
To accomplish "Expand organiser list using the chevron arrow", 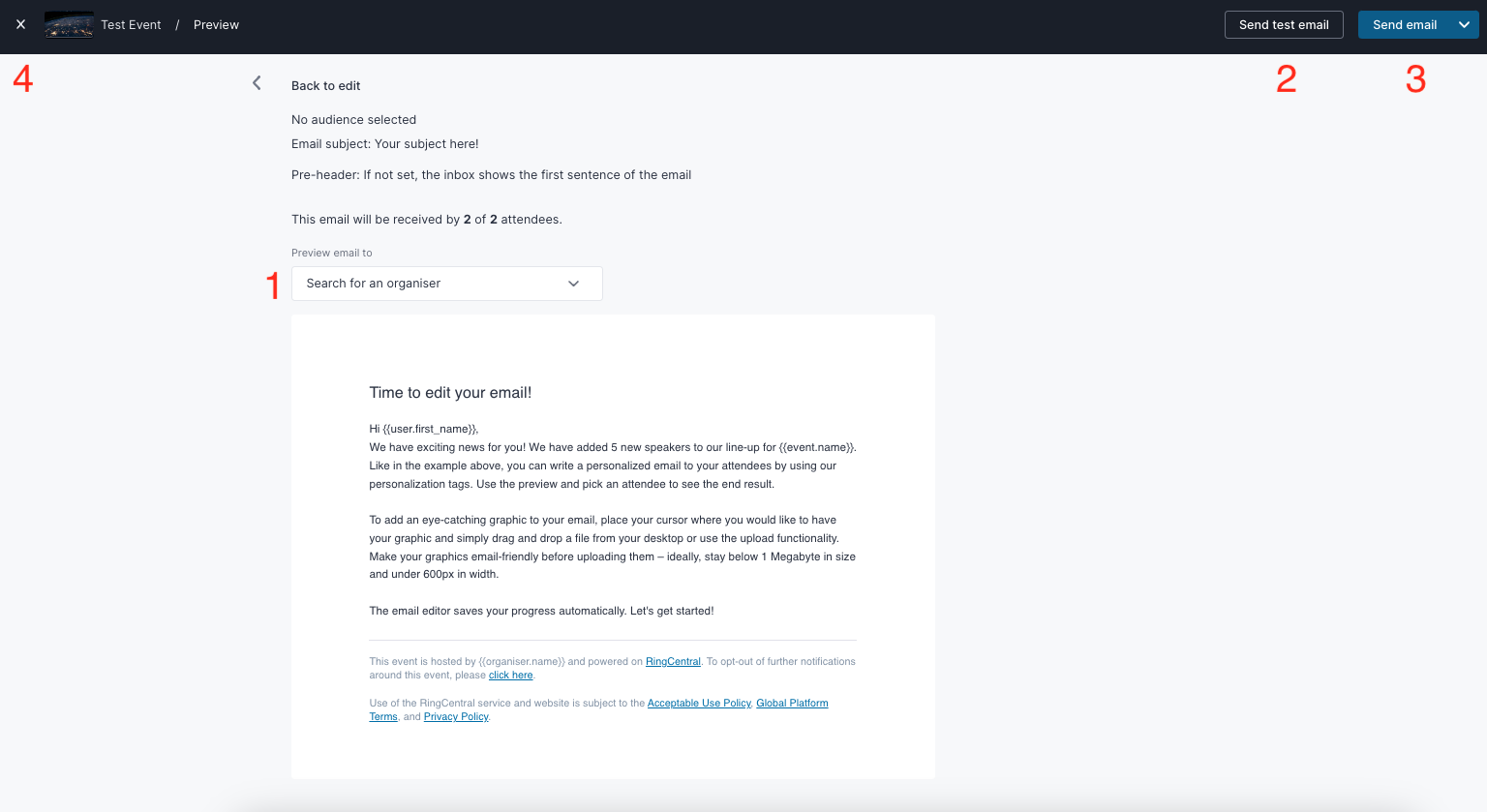I will point(573,284).
